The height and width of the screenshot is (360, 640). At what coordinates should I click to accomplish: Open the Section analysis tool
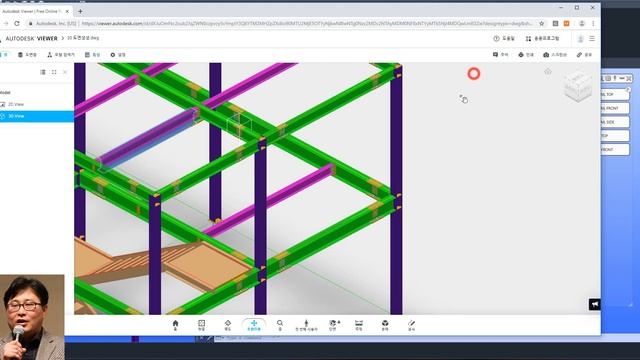(334, 325)
